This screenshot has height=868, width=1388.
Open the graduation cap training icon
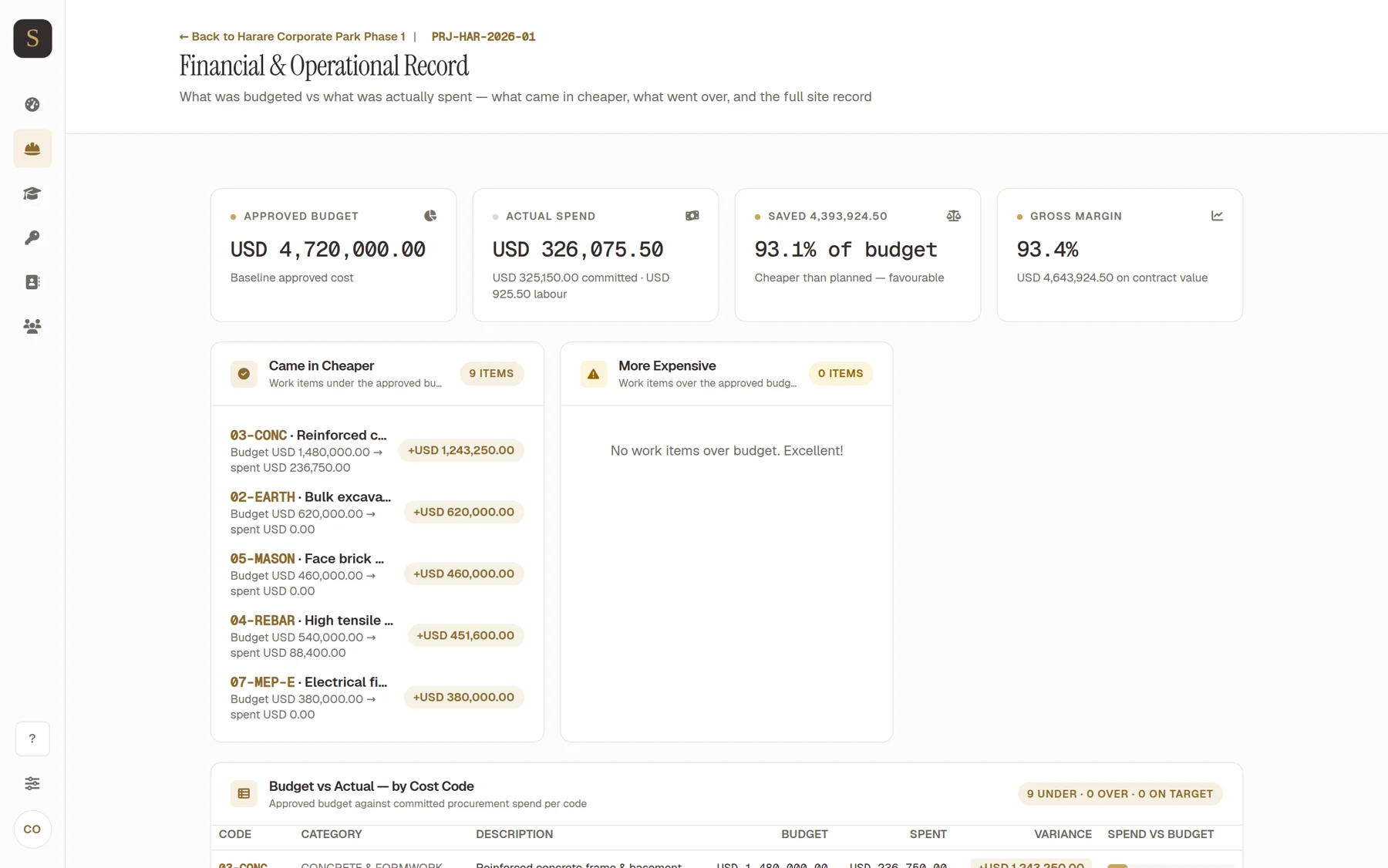[x=32, y=193]
